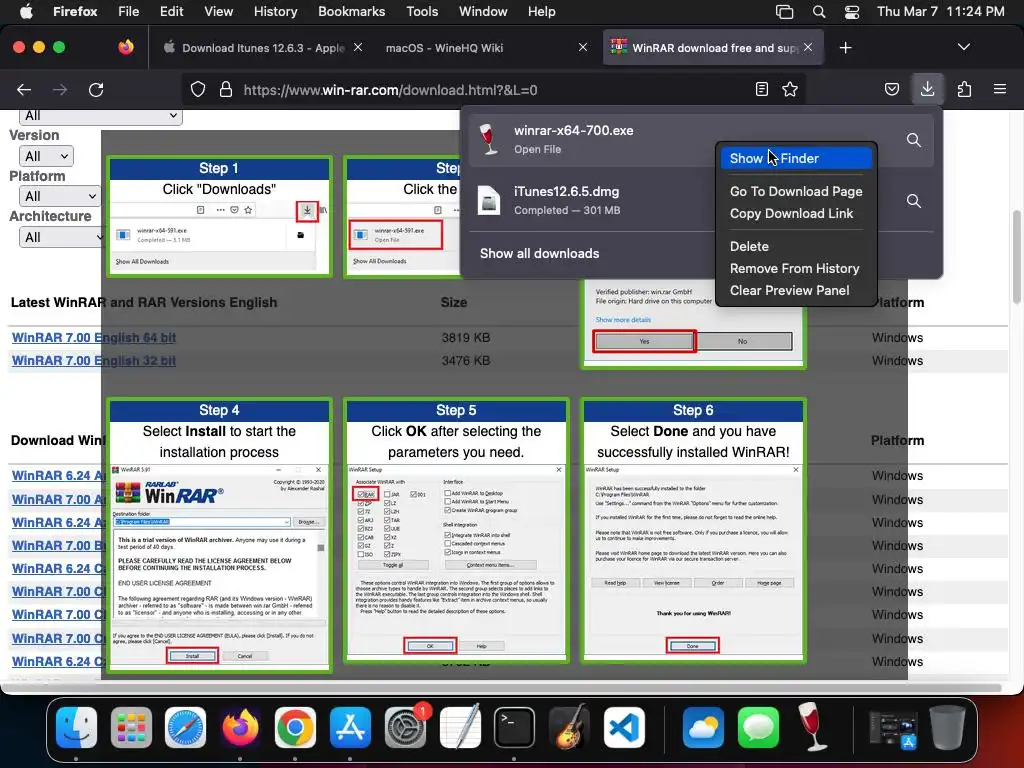
Task: Open Visual Studio Code from the Dock
Action: point(624,727)
